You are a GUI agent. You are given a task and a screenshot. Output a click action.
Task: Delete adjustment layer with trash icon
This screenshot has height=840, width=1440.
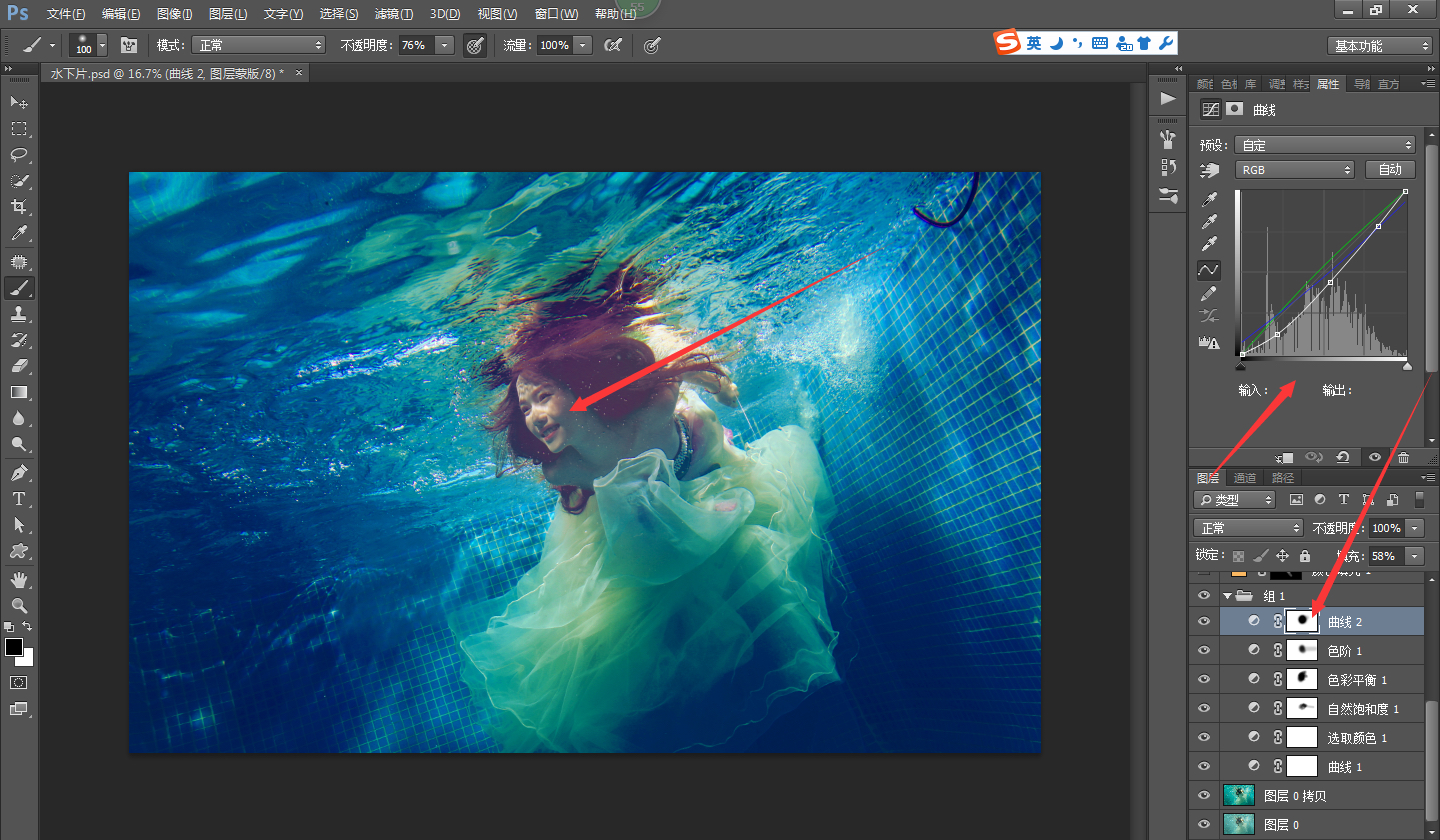[x=1403, y=457]
